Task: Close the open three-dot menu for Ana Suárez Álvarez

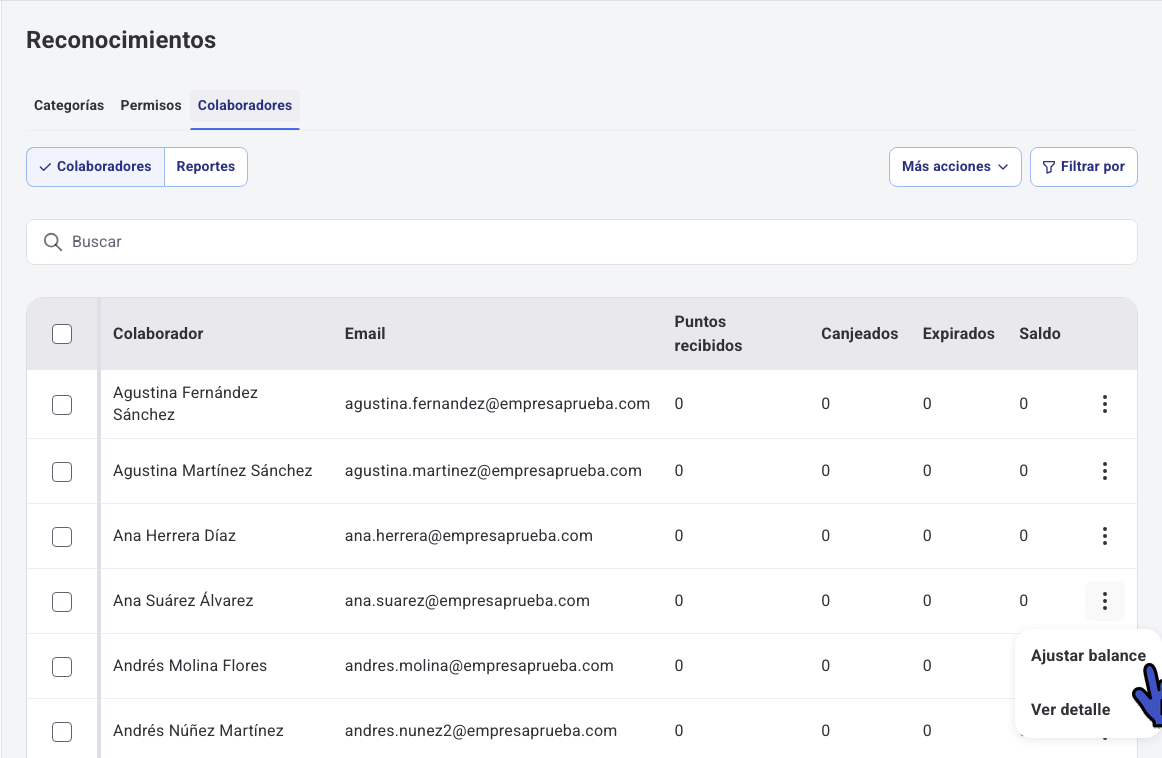Action: coord(1104,601)
